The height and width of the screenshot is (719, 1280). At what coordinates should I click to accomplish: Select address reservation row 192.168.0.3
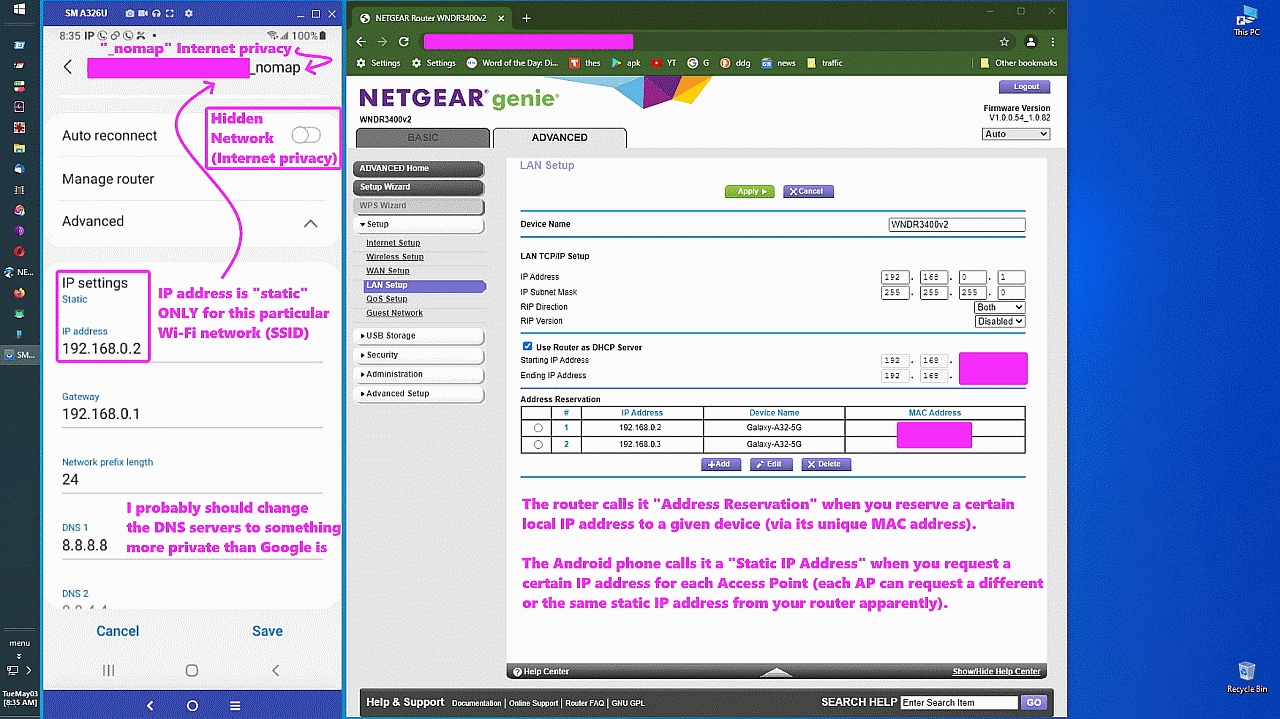pyautogui.click(x=539, y=444)
